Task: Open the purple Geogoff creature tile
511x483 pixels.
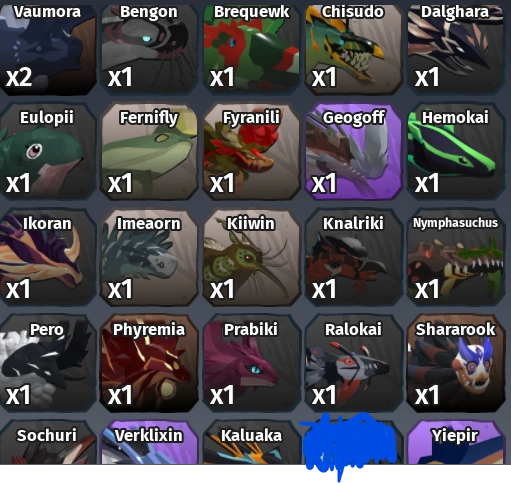Action: (353, 152)
